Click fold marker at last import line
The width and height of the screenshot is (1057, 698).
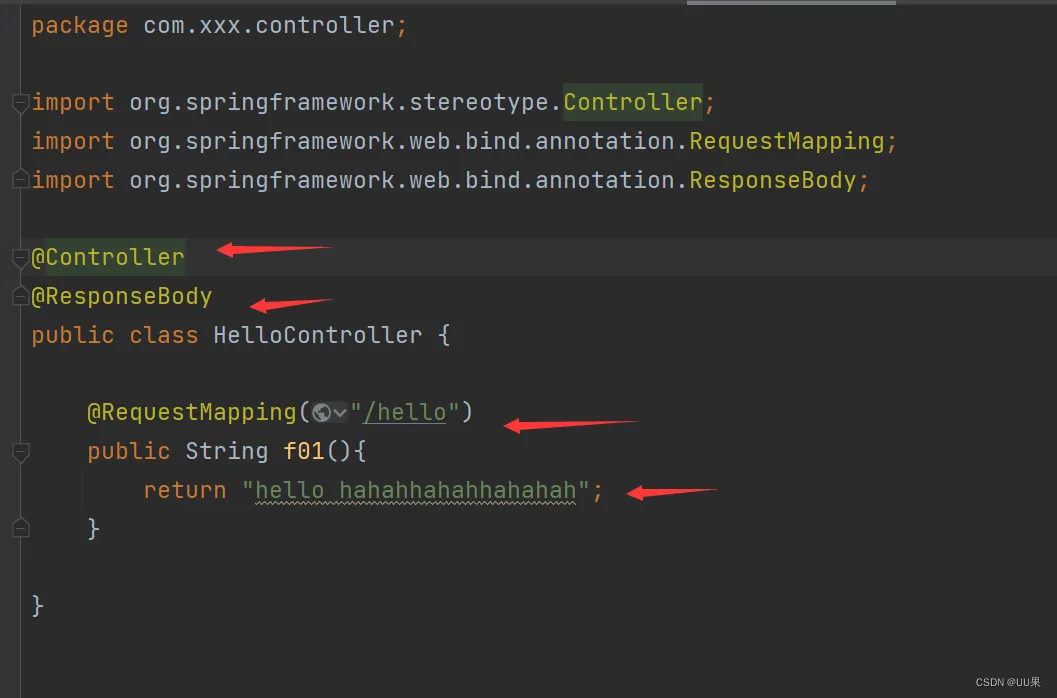coord(19,180)
